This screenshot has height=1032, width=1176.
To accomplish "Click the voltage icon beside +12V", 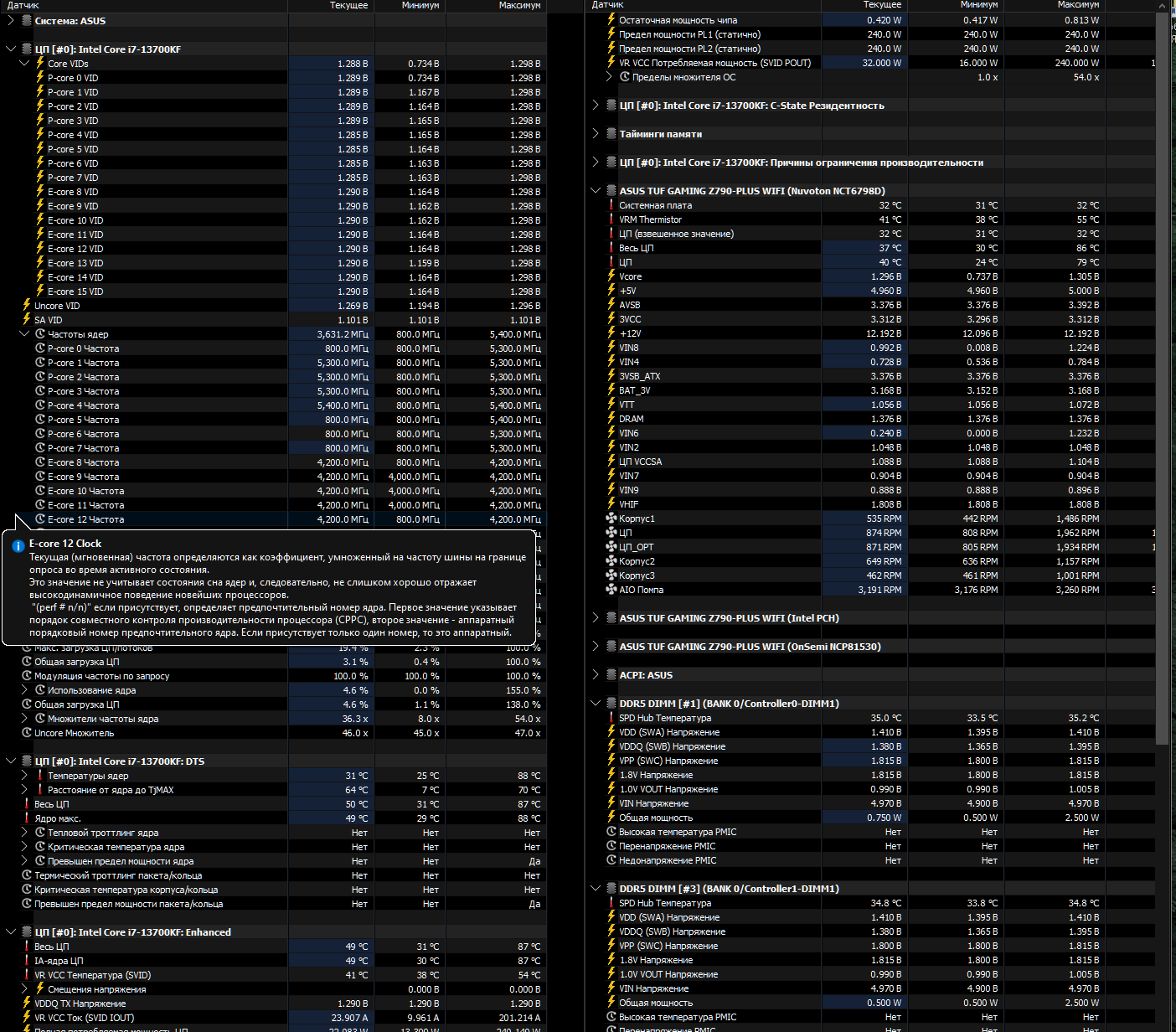I will pos(611,333).
